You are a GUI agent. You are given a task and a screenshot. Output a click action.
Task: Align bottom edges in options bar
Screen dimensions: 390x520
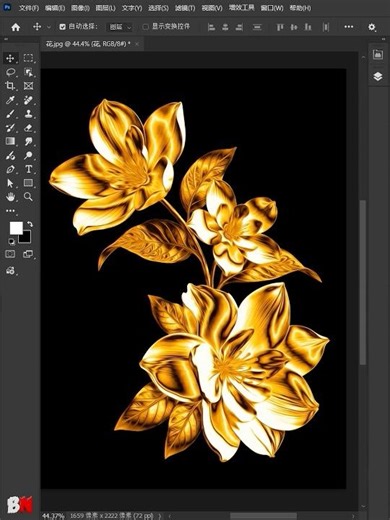(308, 27)
